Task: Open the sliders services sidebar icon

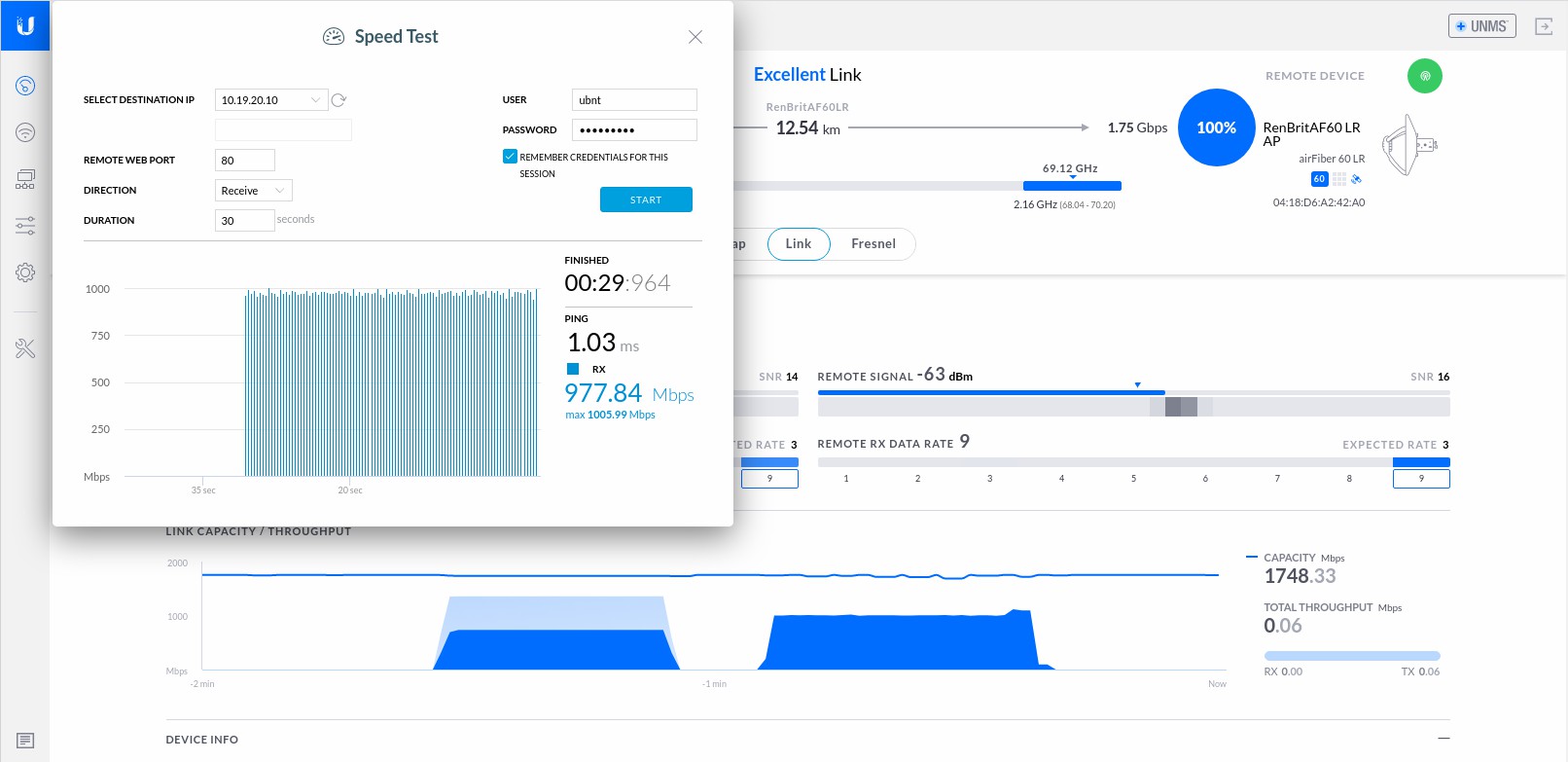Action: pyautogui.click(x=25, y=226)
